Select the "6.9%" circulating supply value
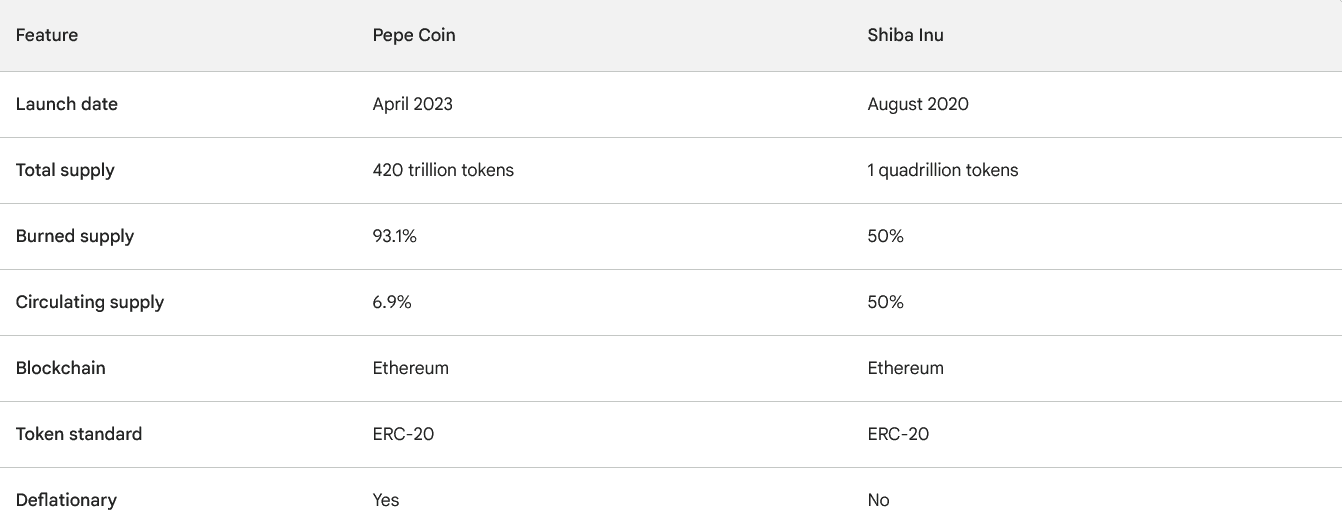 [x=392, y=302]
